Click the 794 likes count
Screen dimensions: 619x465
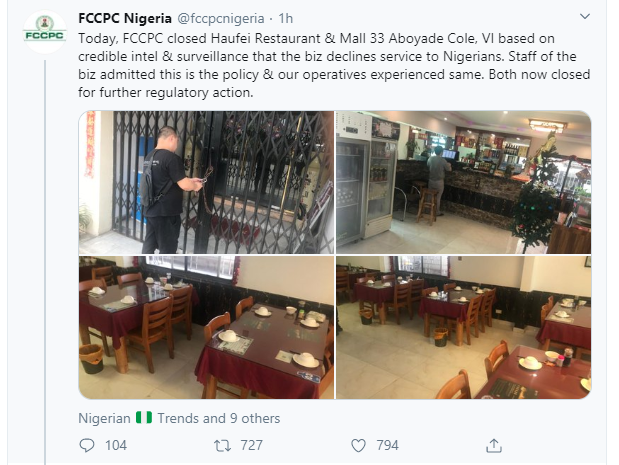[x=387, y=444]
